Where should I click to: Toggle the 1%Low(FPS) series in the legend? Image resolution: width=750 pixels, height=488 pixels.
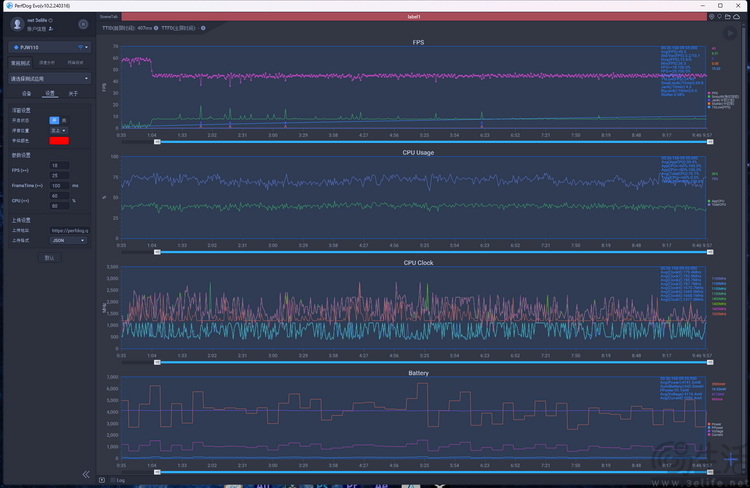(x=719, y=107)
